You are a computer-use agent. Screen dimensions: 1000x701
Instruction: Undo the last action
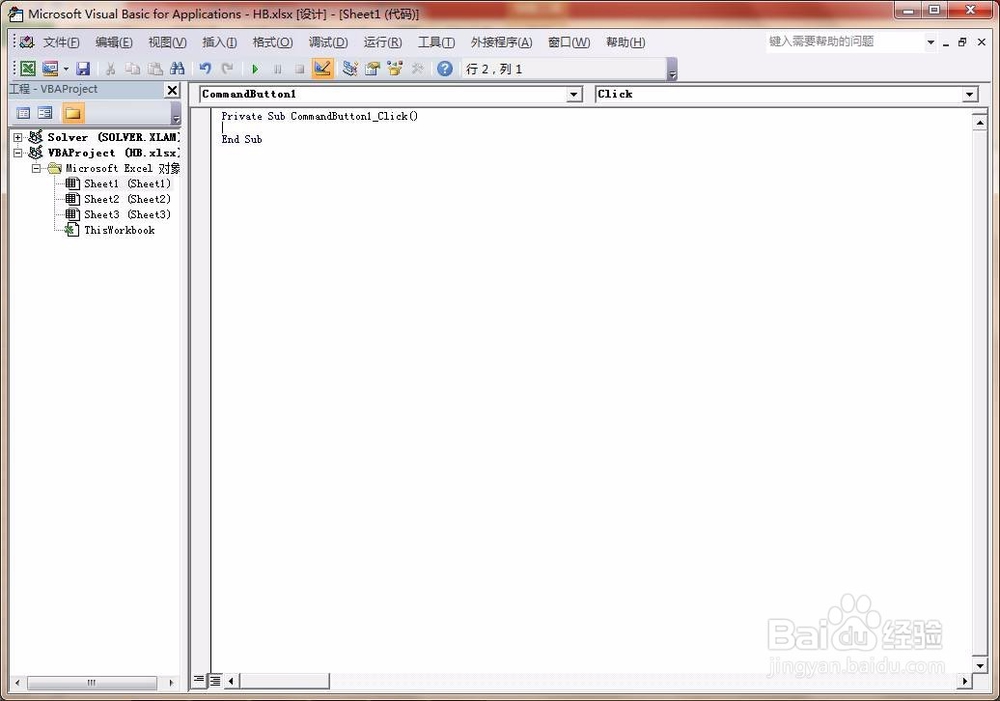205,68
